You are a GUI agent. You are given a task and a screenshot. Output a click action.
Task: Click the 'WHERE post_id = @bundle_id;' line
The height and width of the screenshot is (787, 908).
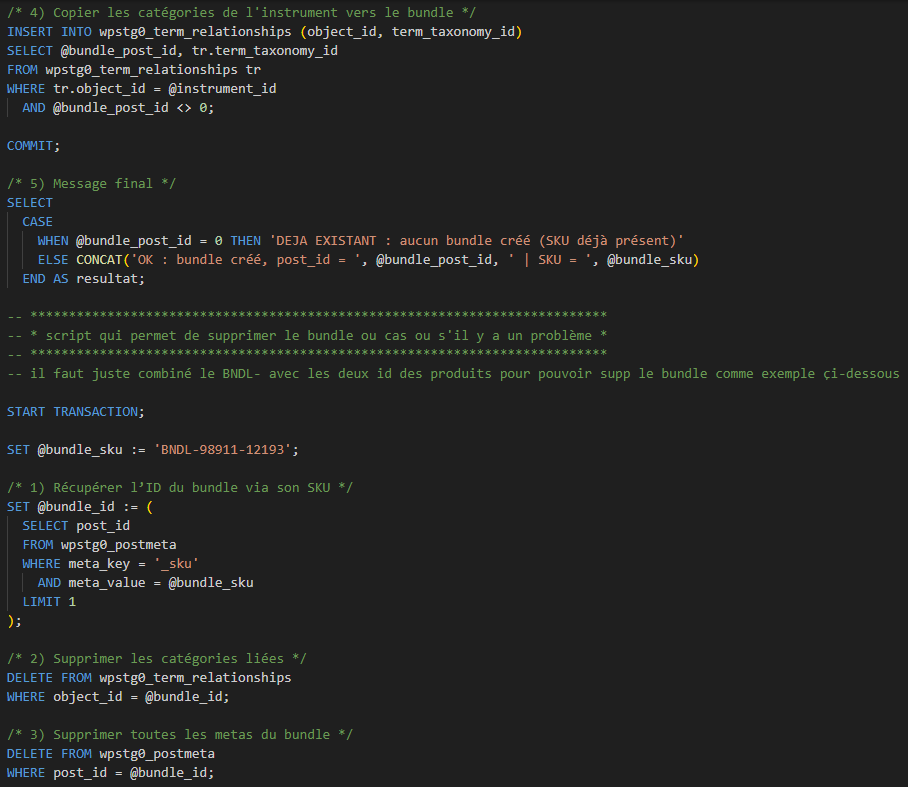pos(110,773)
